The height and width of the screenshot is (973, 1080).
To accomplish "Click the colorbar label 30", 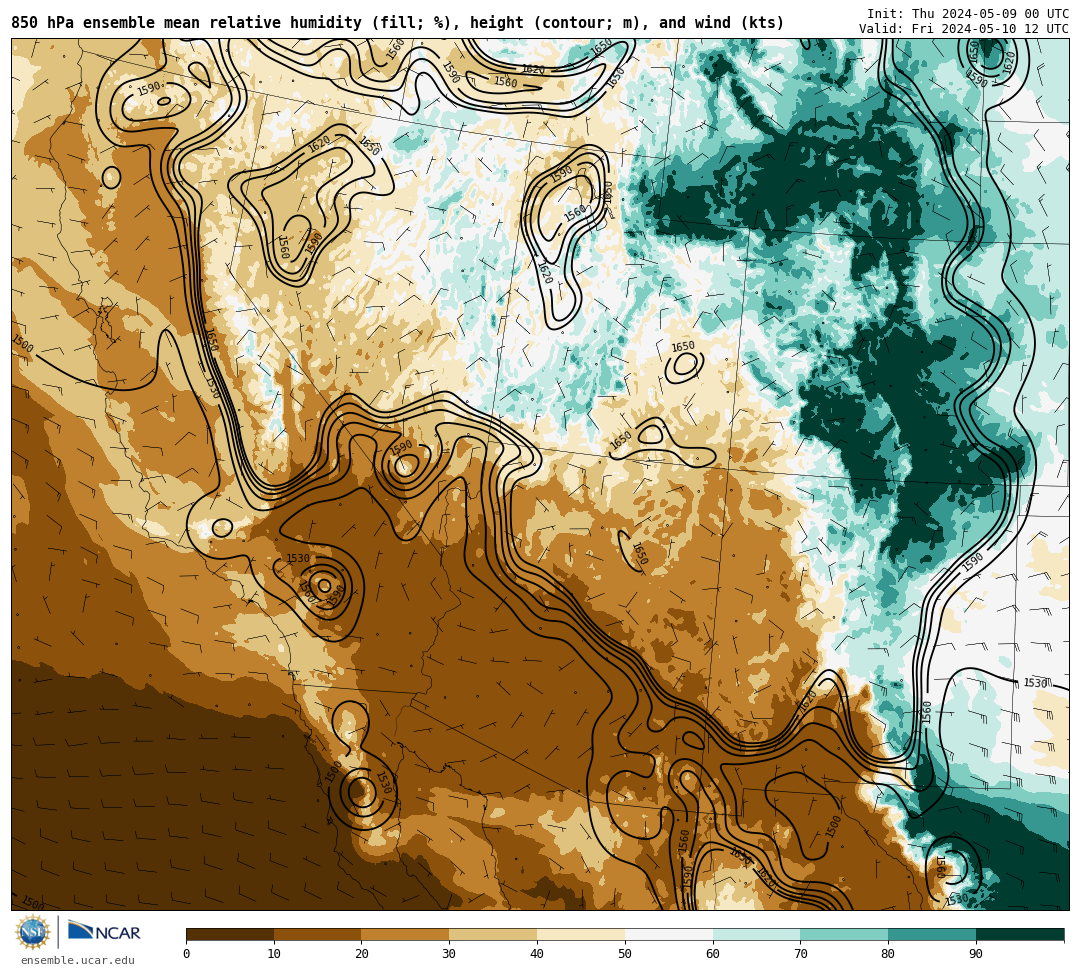I will click(449, 954).
